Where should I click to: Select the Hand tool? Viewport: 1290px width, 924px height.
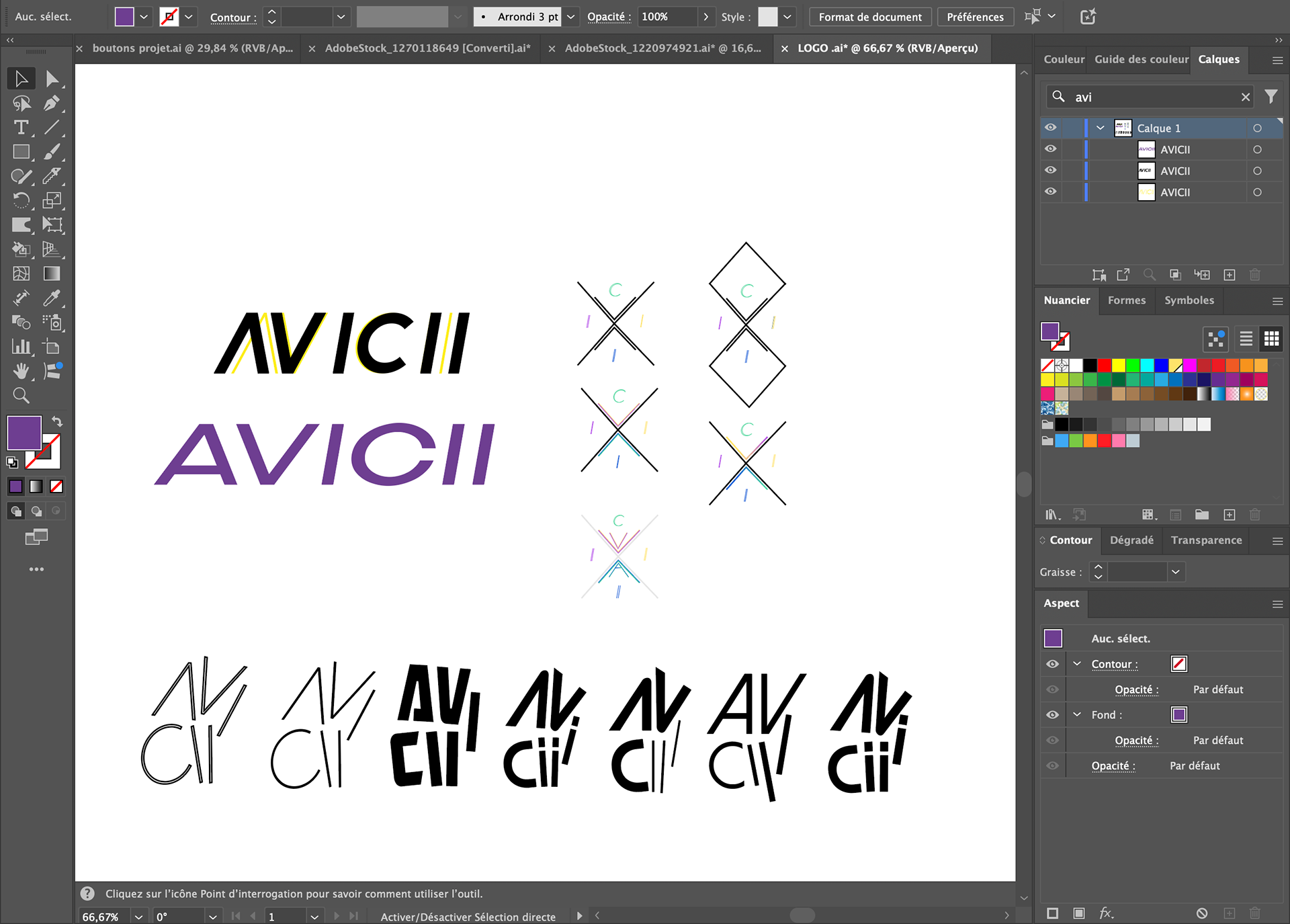[x=21, y=371]
